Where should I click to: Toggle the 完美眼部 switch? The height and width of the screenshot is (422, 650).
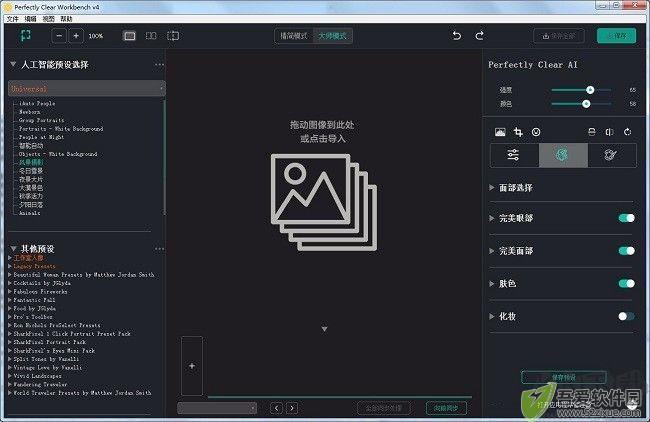click(x=626, y=218)
